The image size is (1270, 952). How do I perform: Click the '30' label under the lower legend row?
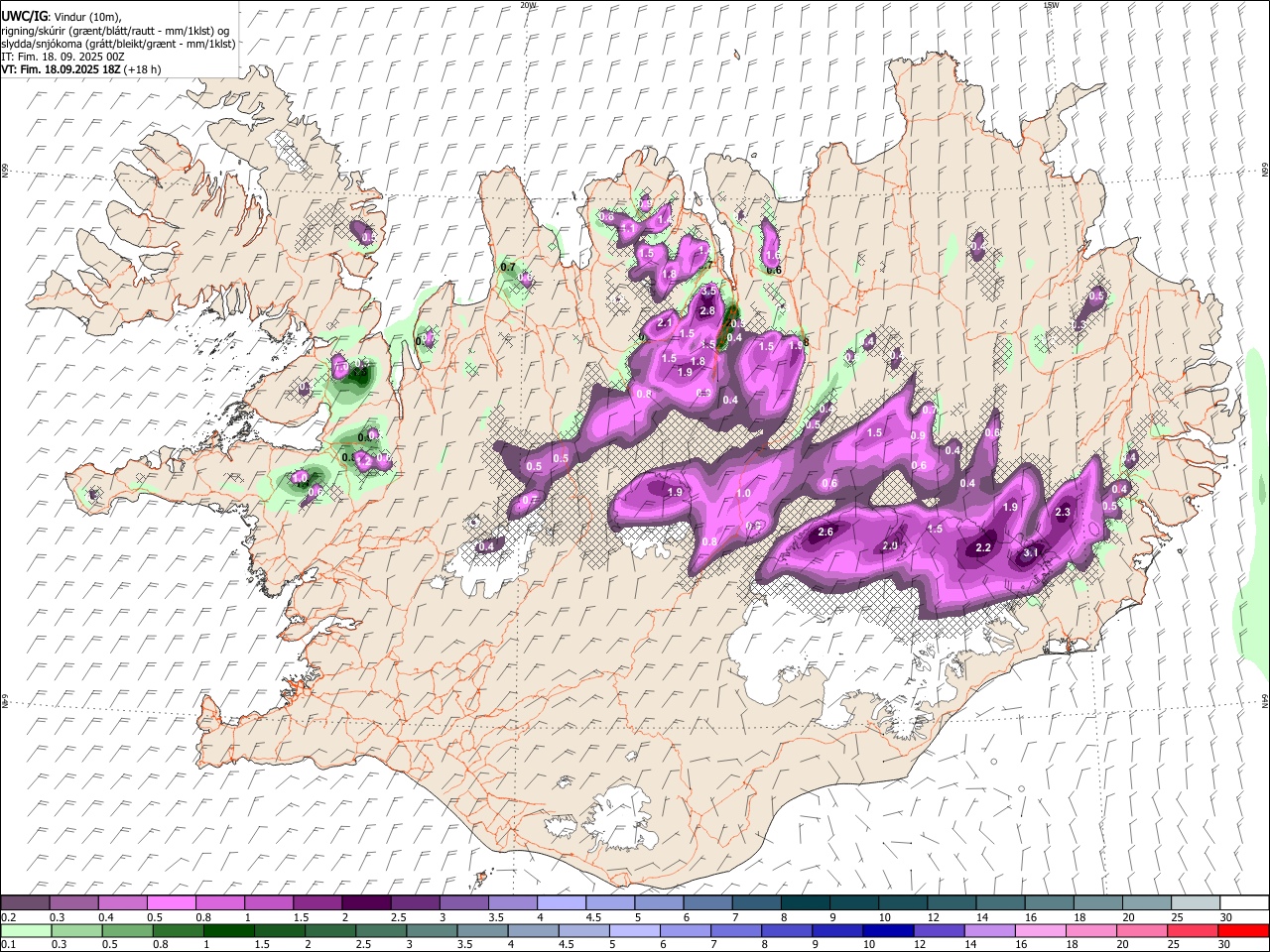coord(1224,944)
